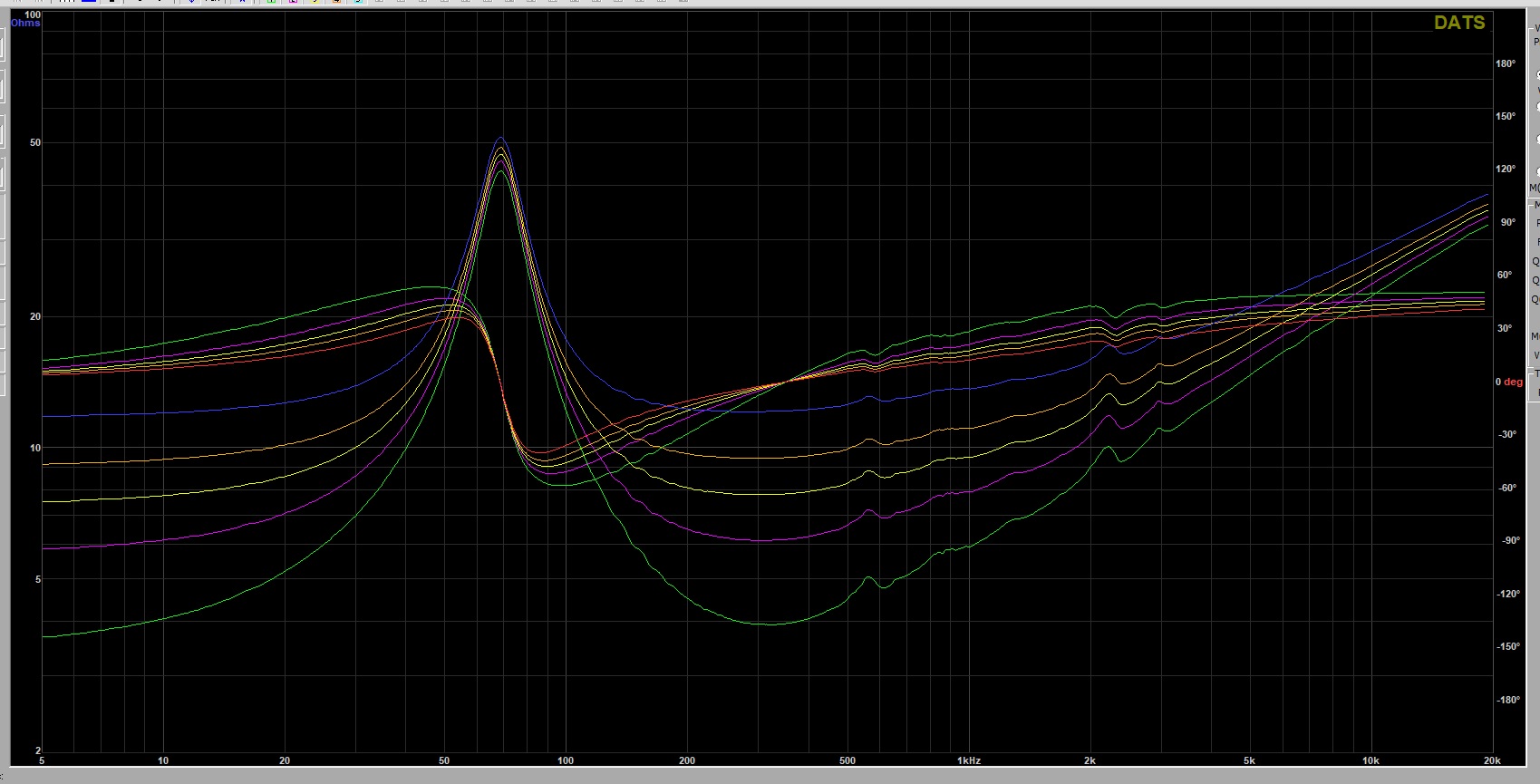Click the -120° phase axis label

click(1508, 595)
